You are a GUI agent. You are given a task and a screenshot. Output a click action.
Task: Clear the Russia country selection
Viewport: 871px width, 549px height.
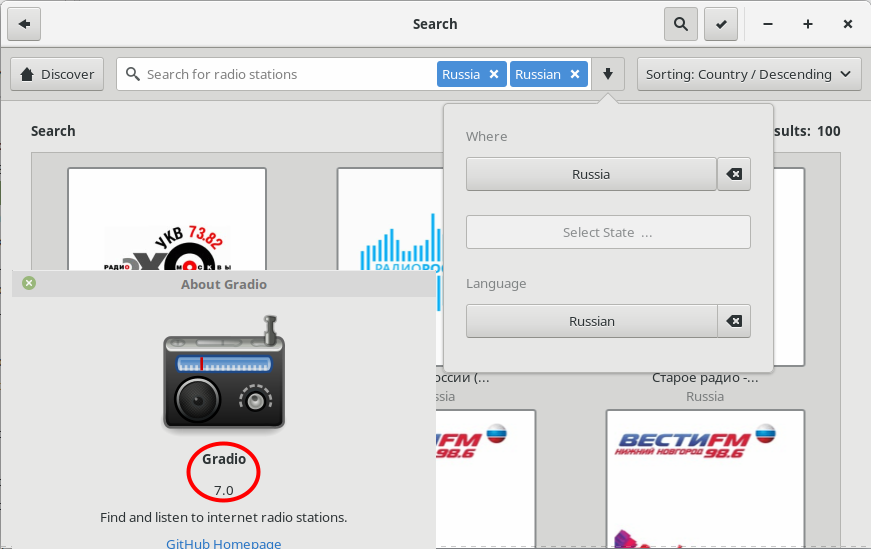pos(734,174)
